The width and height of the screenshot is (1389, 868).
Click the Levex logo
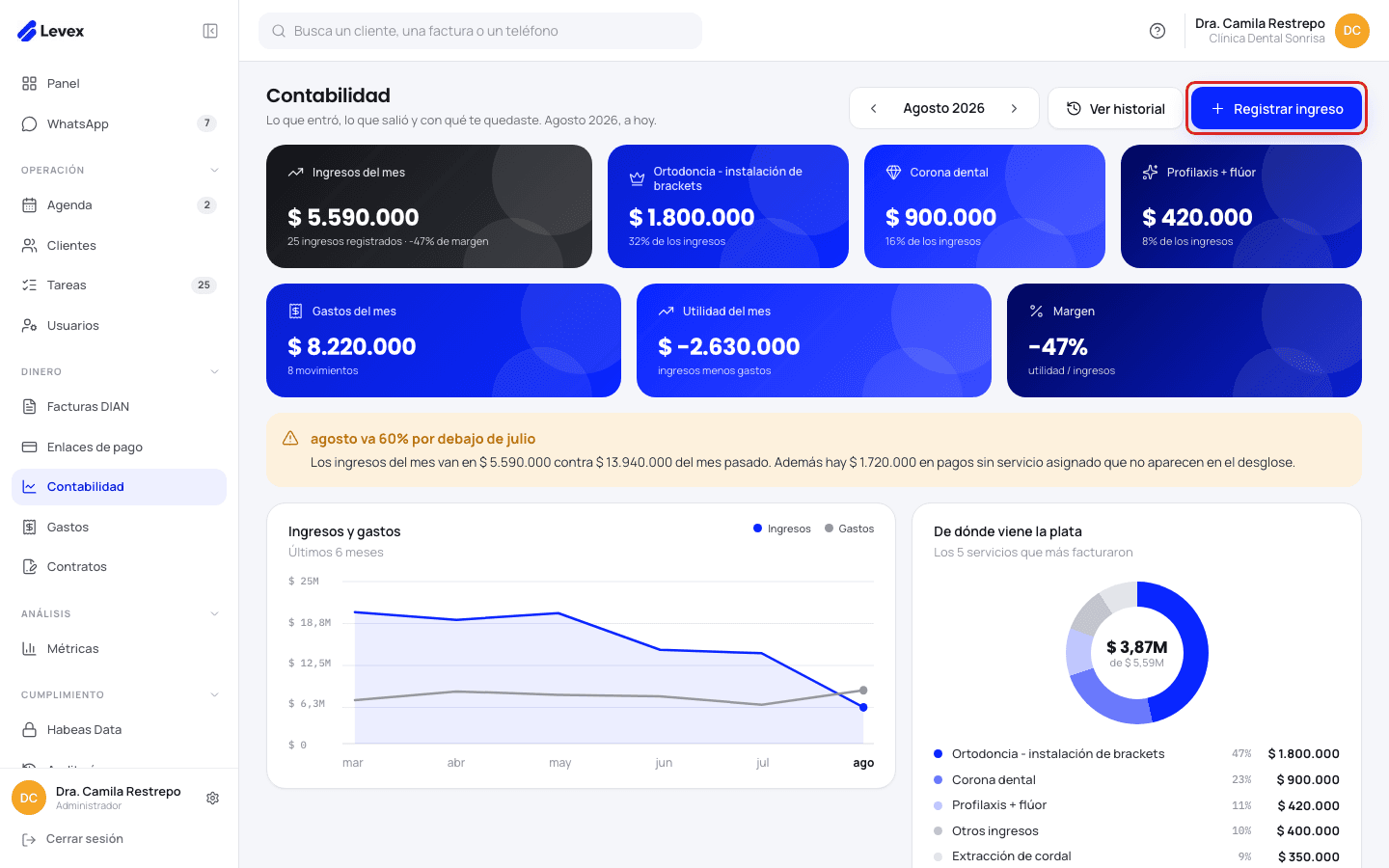pyautogui.click(x=51, y=31)
